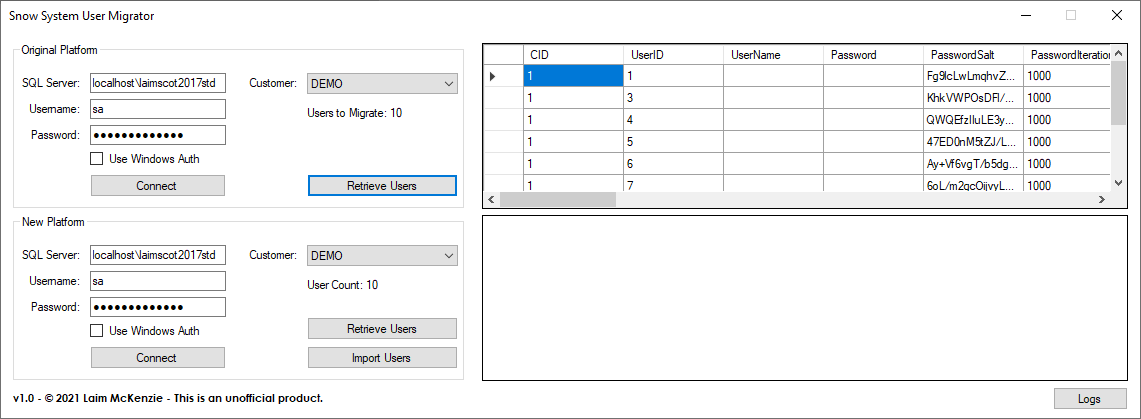Click the grid's vertical scrollbar down arrow
The height and width of the screenshot is (419, 1141).
(1118, 183)
